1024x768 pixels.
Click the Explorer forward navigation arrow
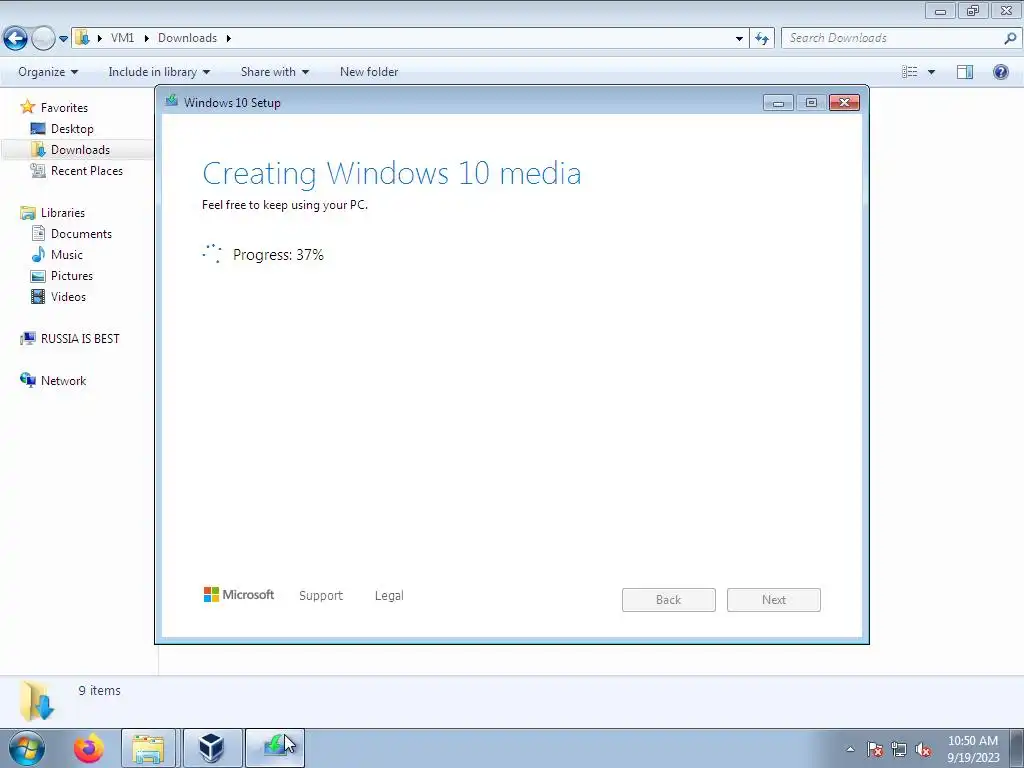[43, 39]
